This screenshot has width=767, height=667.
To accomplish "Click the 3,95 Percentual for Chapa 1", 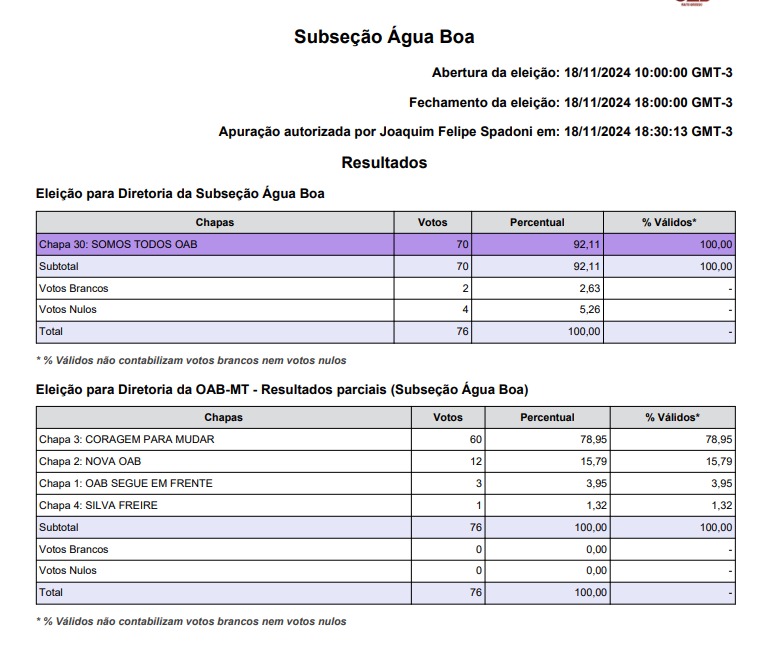I will point(596,484).
